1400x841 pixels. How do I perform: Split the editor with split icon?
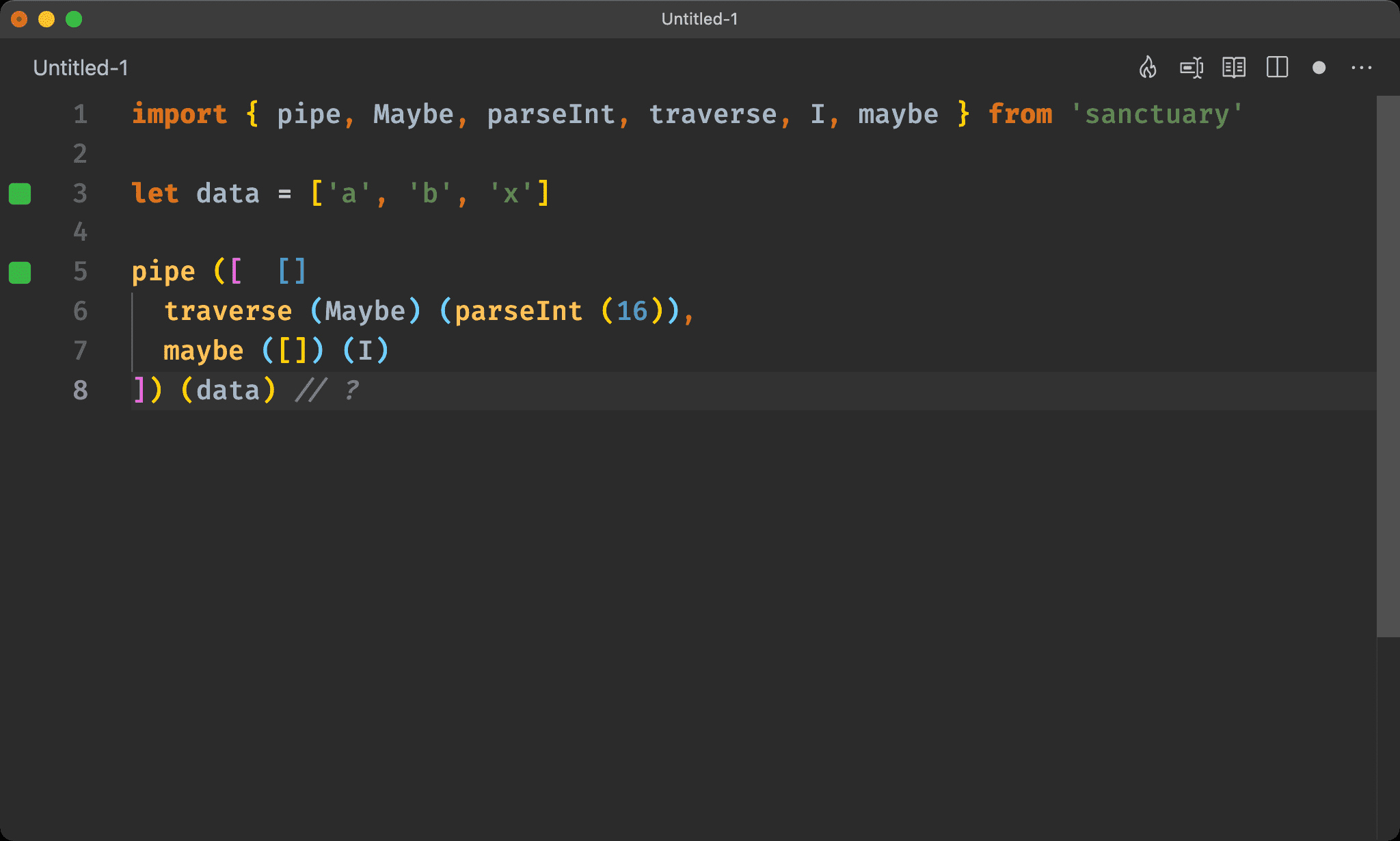tap(1277, 68)
